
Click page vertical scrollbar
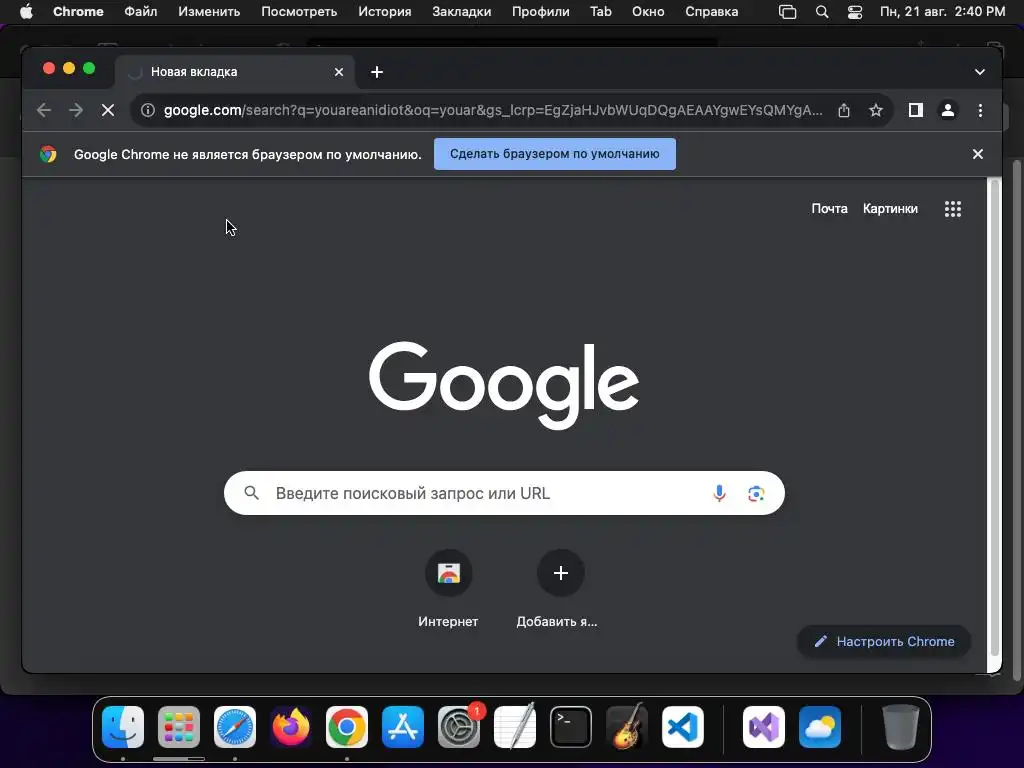[994, 418]
